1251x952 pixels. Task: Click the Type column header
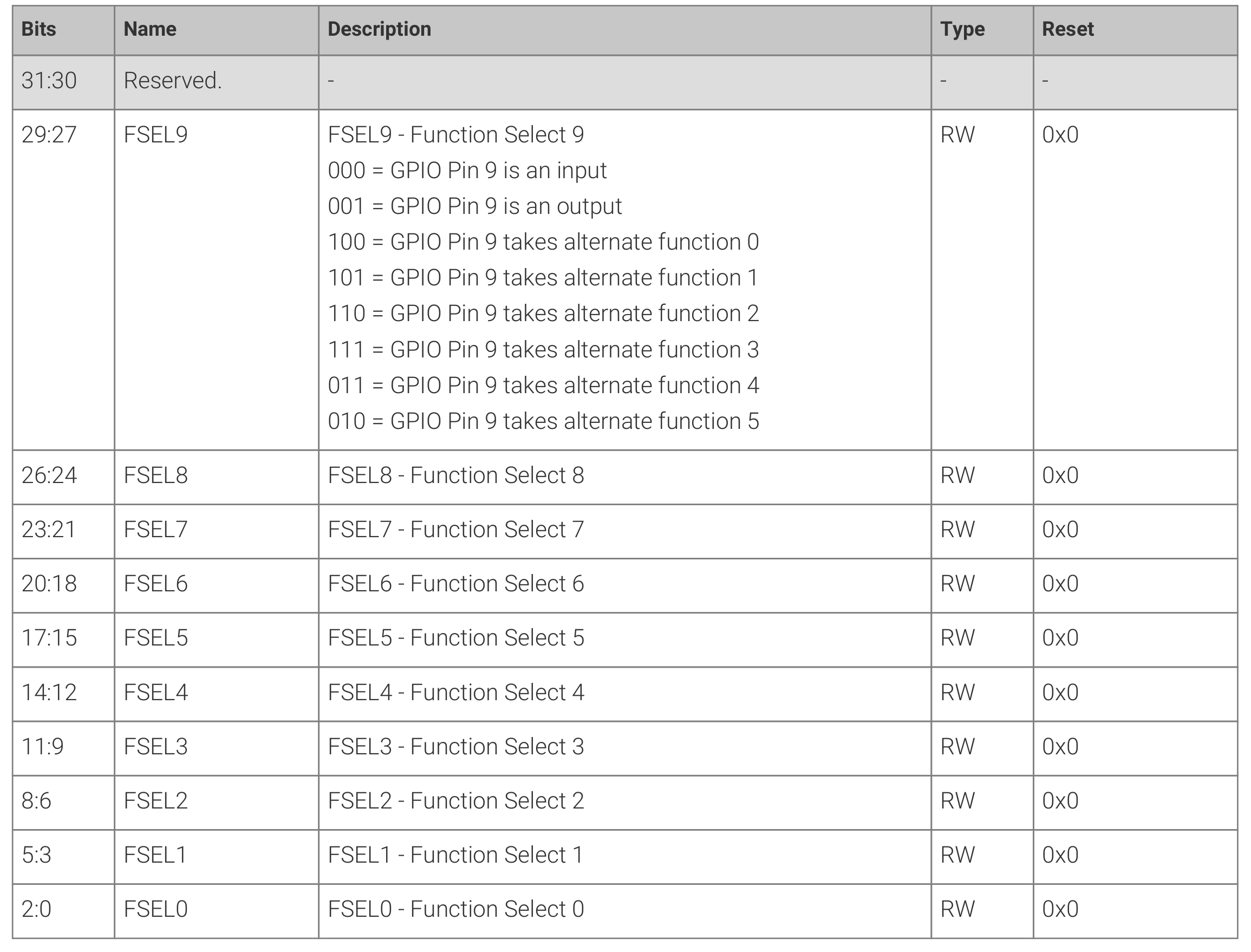tap(962, 29)
